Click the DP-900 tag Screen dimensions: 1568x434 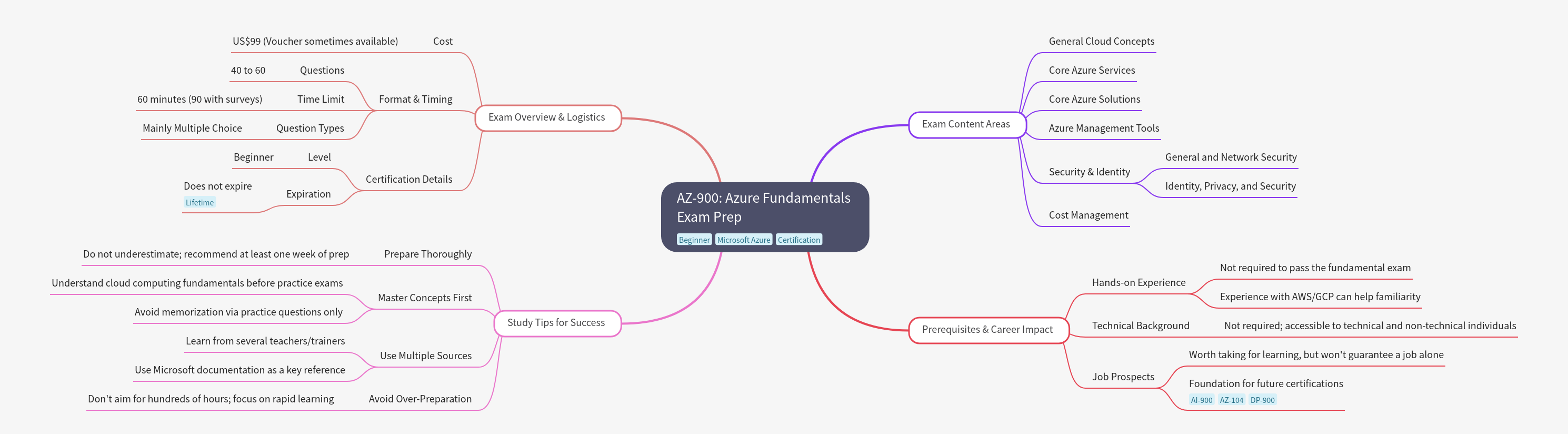(1262, 400)
